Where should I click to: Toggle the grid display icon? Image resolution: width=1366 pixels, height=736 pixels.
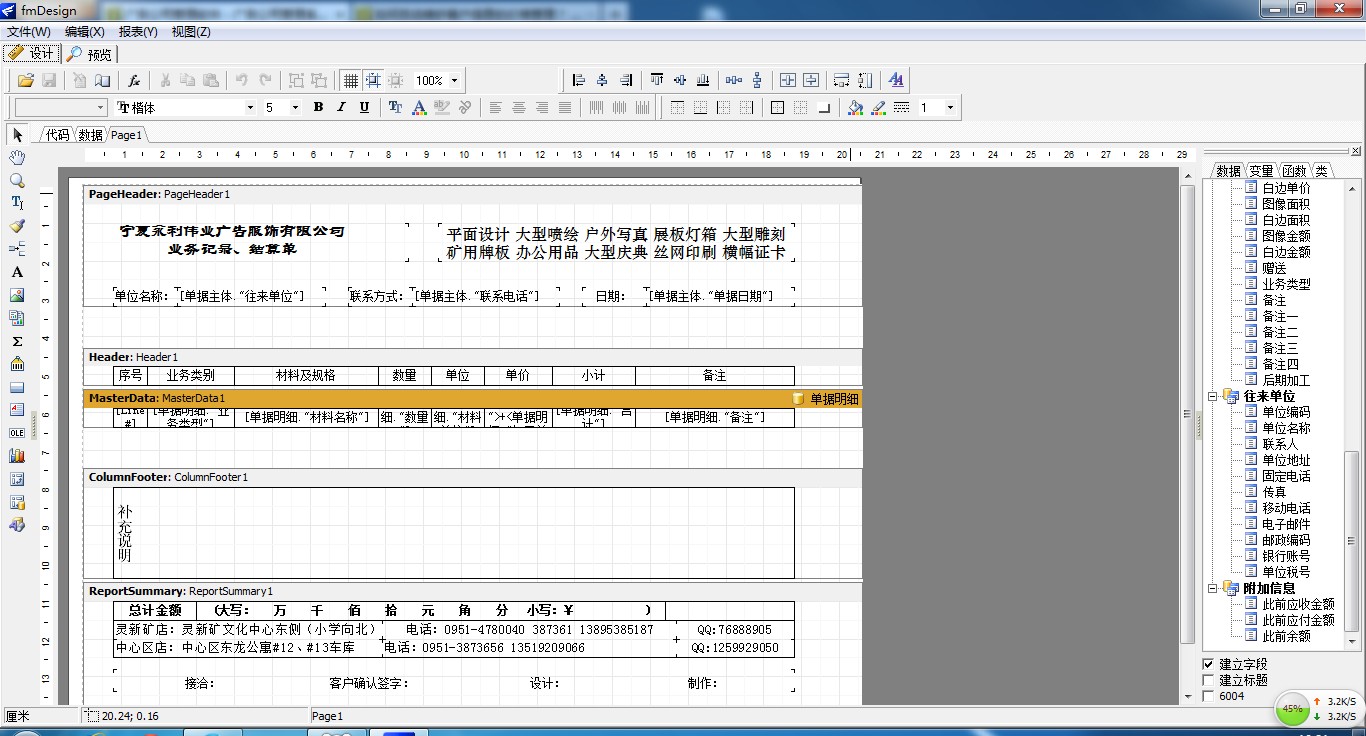coord(350,80)
